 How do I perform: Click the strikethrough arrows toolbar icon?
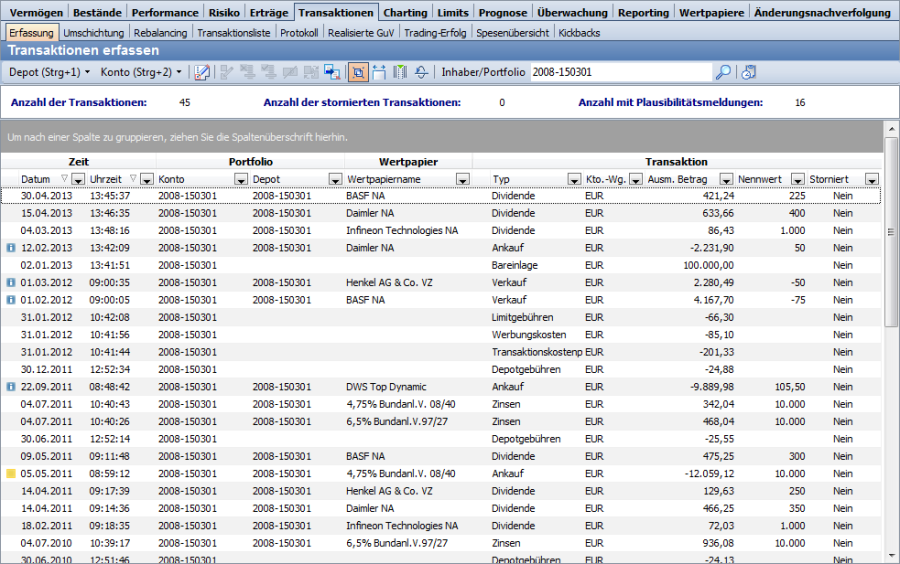click(x=421, y=72)
